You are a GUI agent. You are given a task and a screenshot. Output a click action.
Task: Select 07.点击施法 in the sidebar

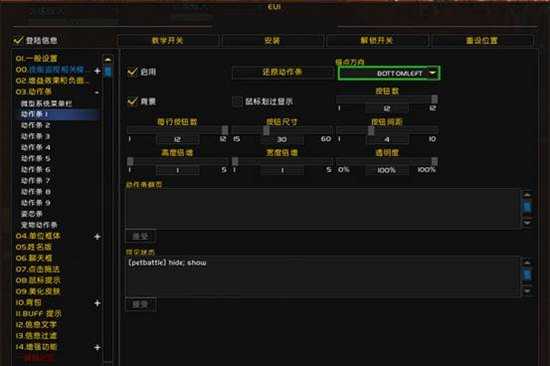pyautogui.click(x=38, y=269)
